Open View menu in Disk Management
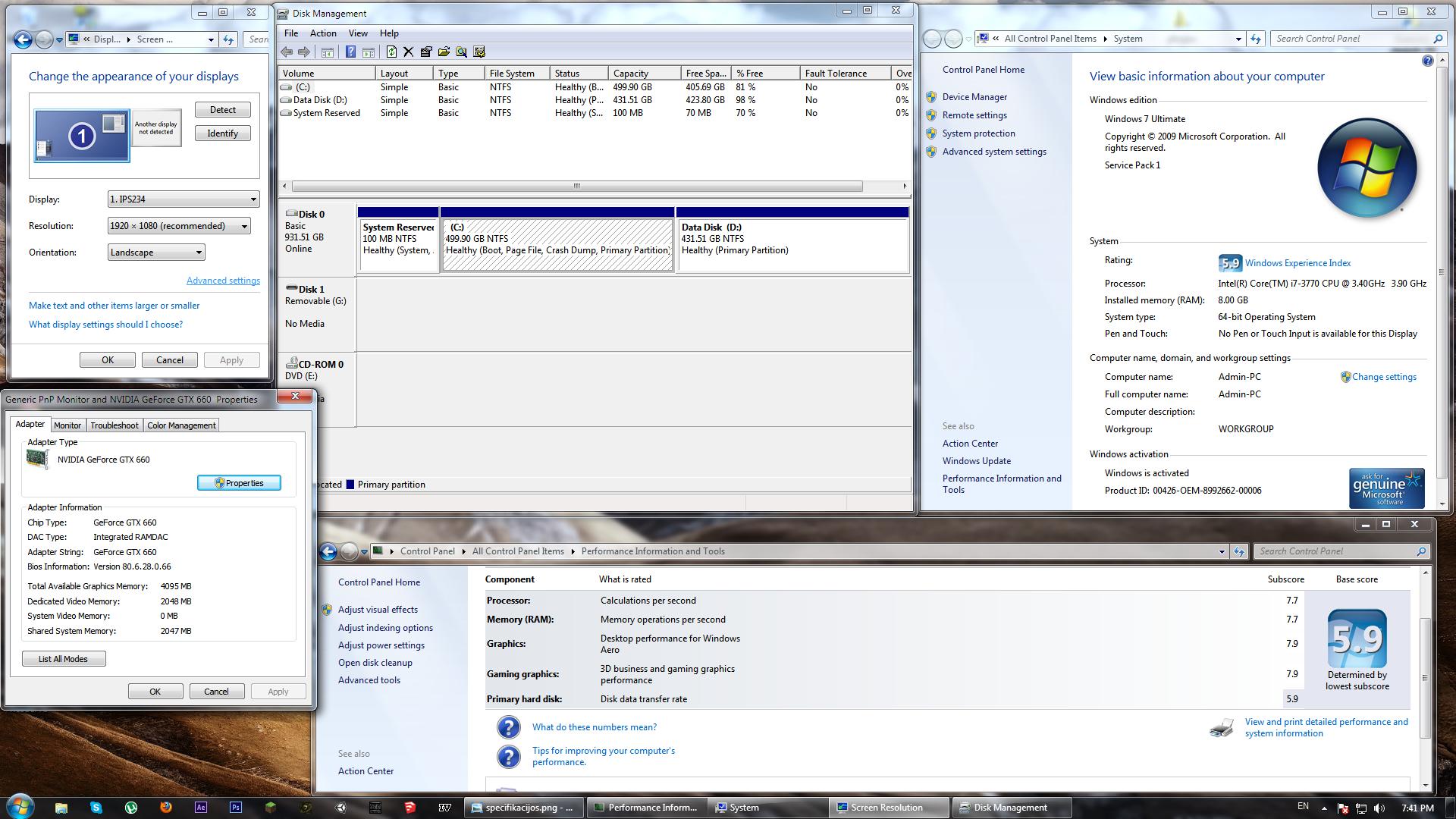This screenshot has height=819, width=1456. point(358,33)
